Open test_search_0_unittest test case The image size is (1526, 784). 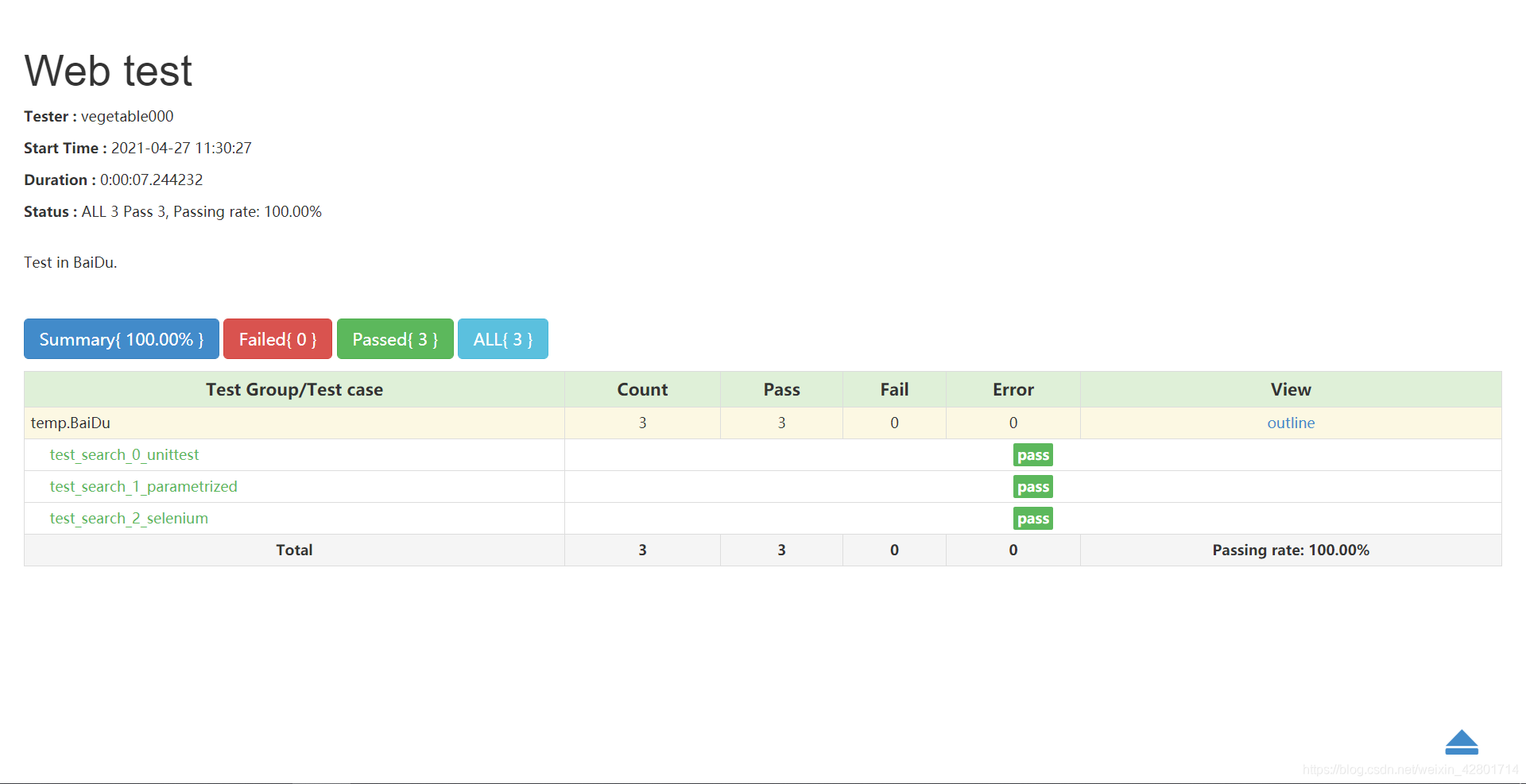(x=124, y=454)
